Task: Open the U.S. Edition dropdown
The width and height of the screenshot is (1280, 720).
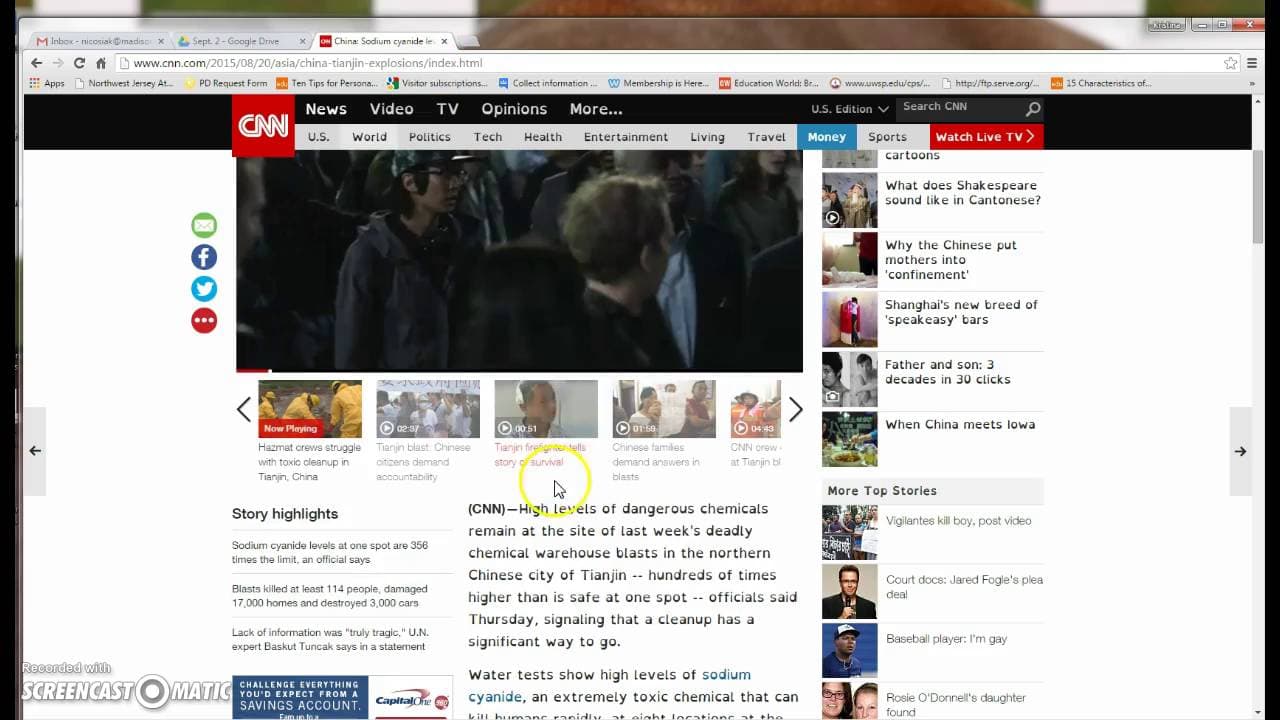Action: tap(849, 109)
